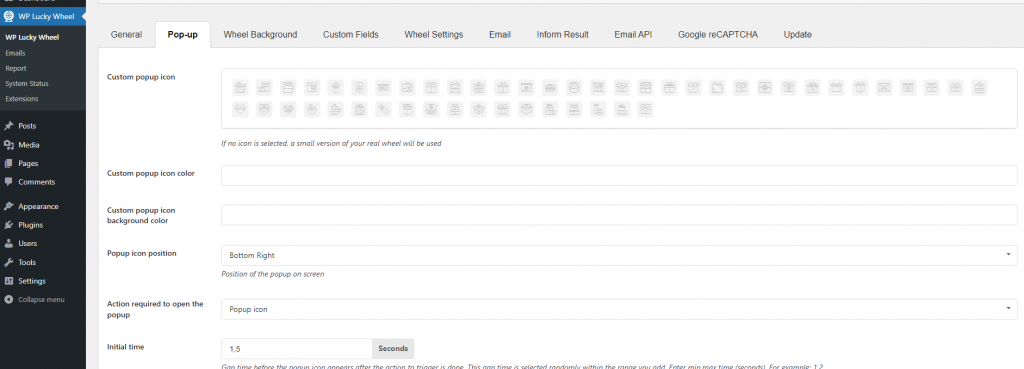Screen dimensions: 1024x369
Task: Open the System Status submenu link
Action: pos(27,84)
